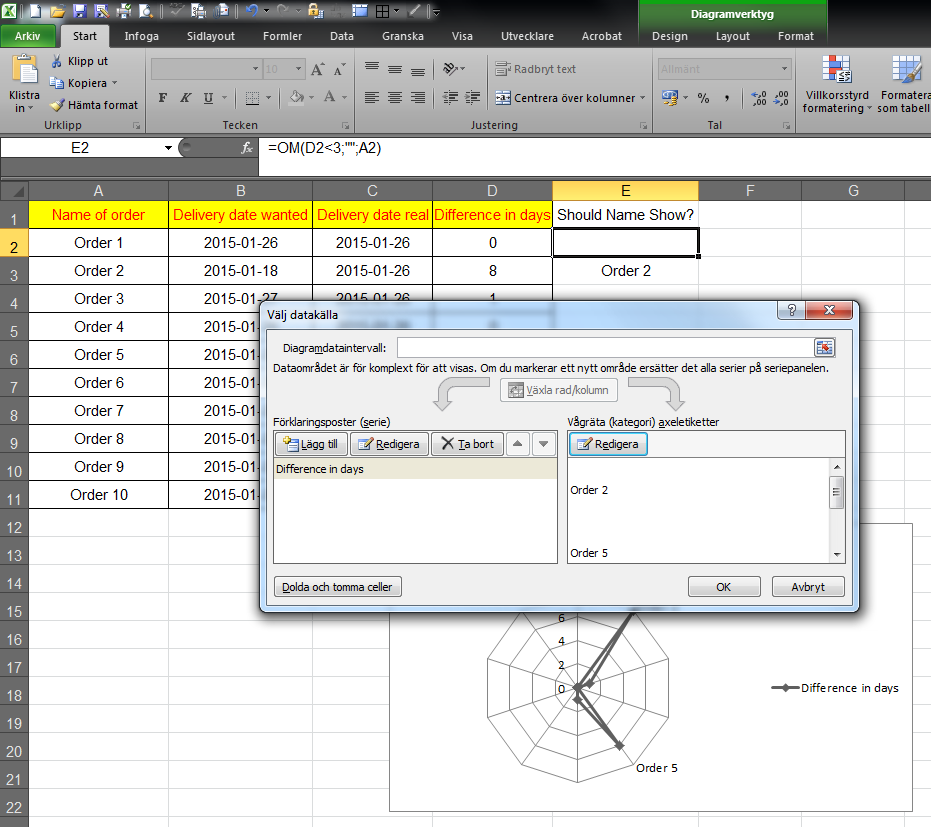Align cell content to top
The height and width of the screenshot is (827, 931).
pyautogui.click(x=372, y=67)
